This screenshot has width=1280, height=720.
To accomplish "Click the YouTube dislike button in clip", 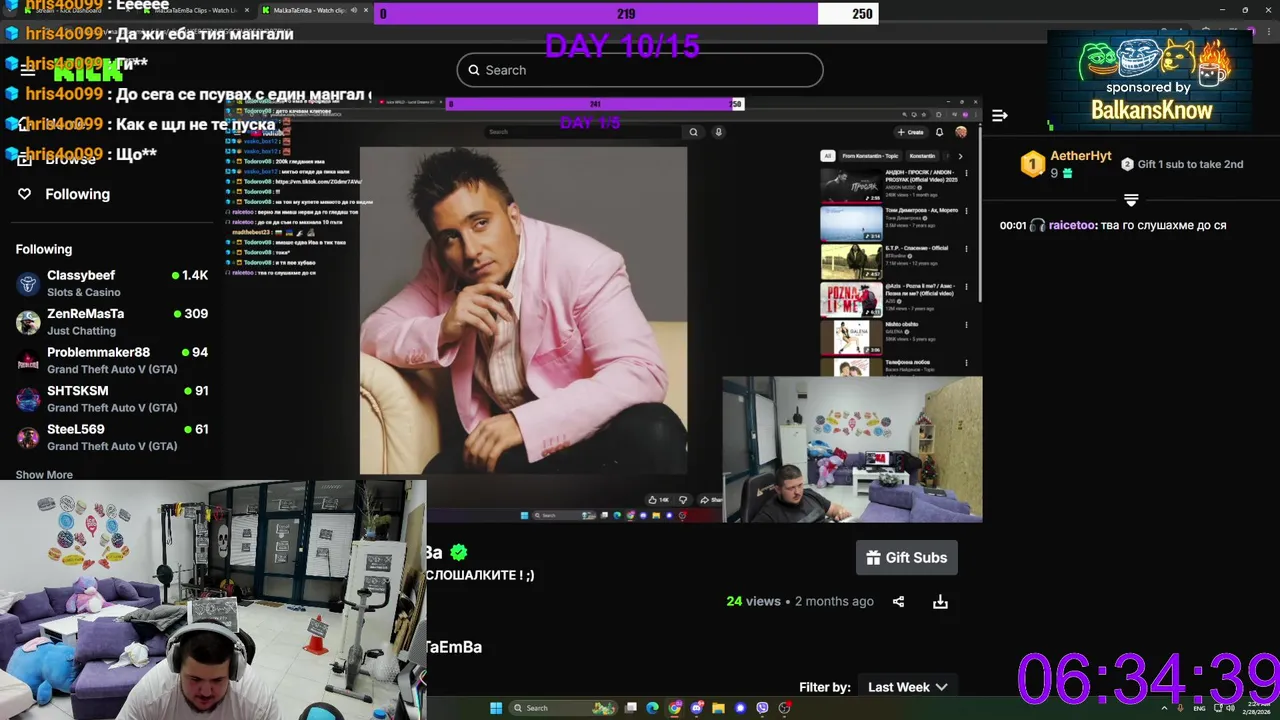I will pyautogui.click(x=683, y=499).
